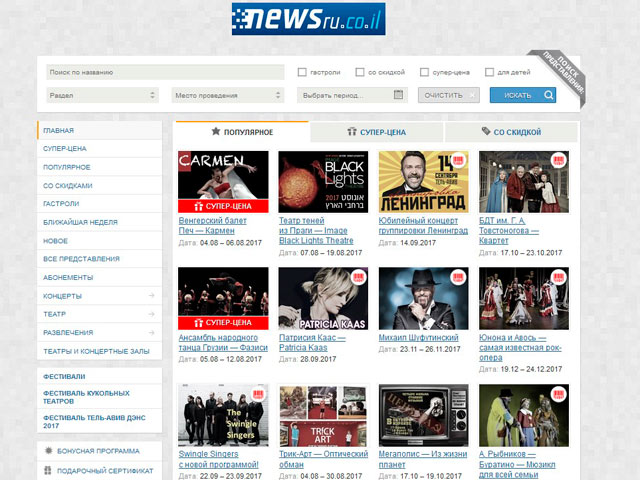640x480 pixels.
Task: Click the ОЧИСТИТЬ button
Action: [449, 95]
